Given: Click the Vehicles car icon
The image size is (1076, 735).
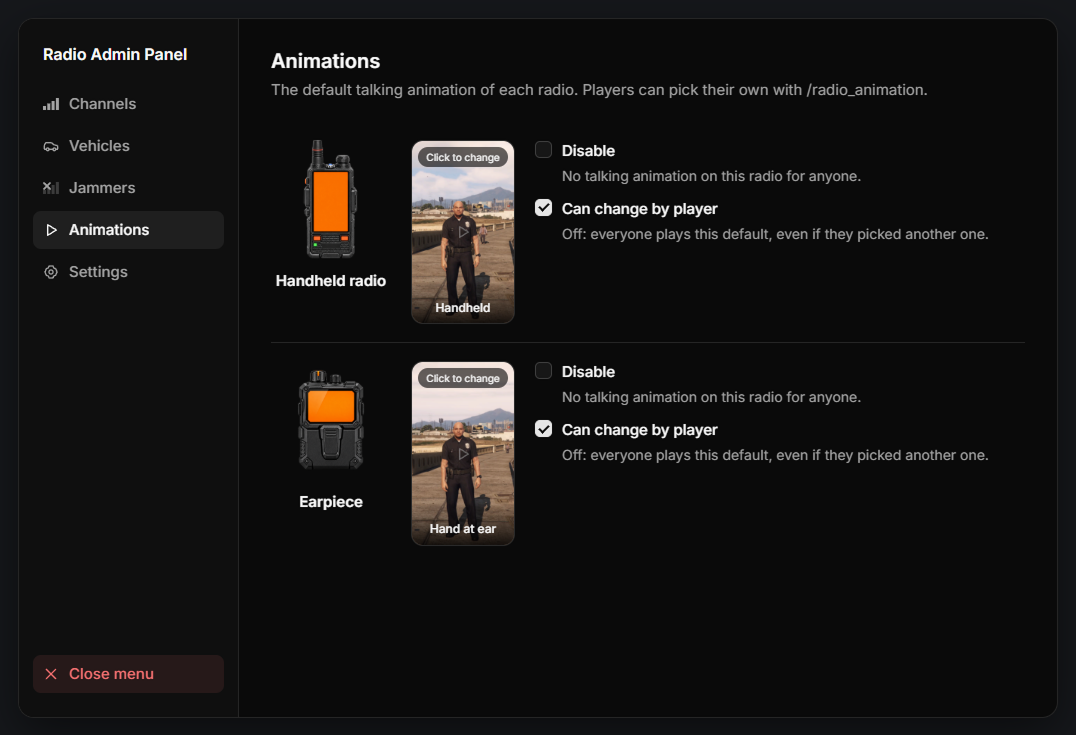Looking at the screenshot, I should point(51,146).
